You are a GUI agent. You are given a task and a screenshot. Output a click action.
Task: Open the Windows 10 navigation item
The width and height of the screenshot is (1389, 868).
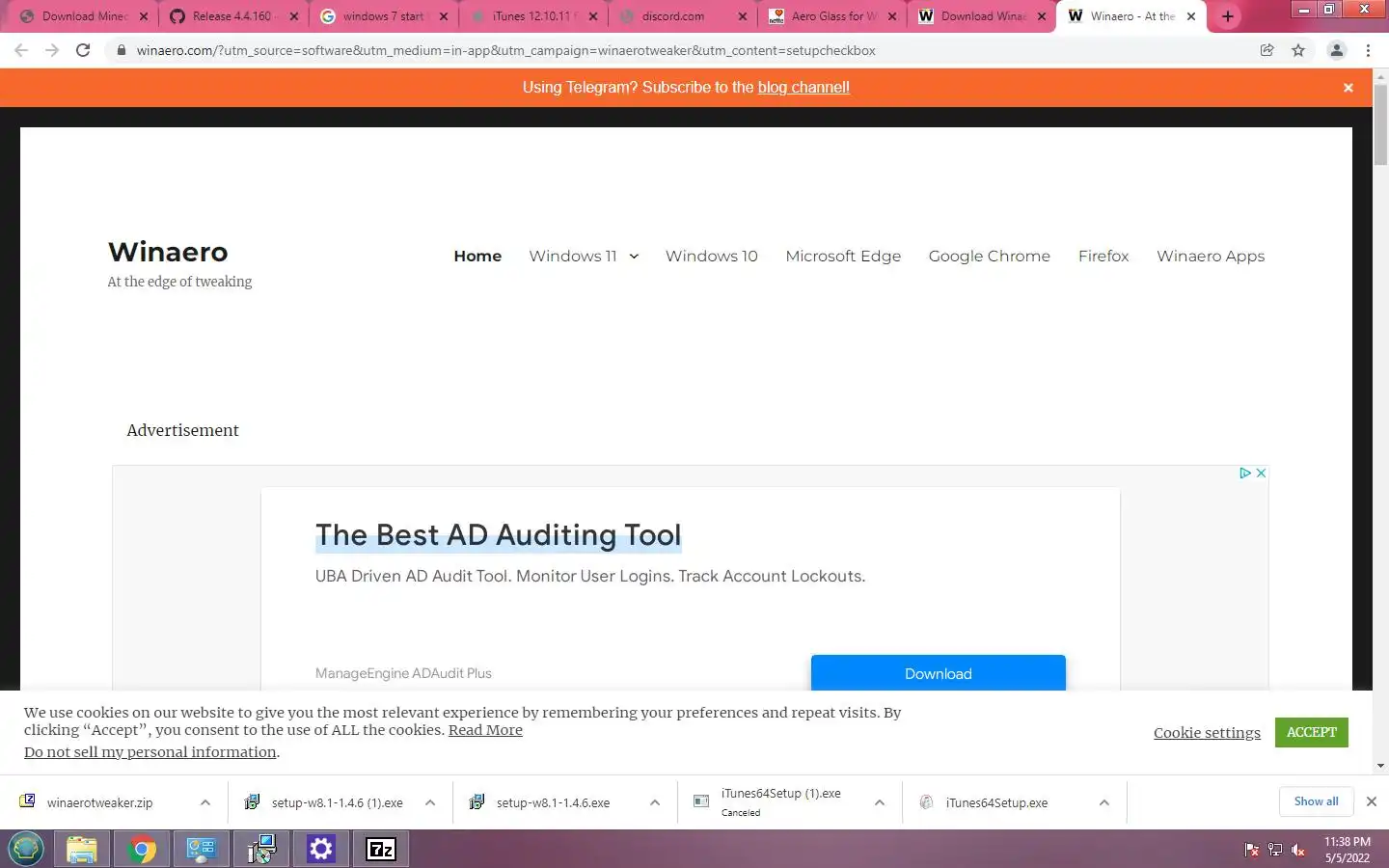point(712,257)
